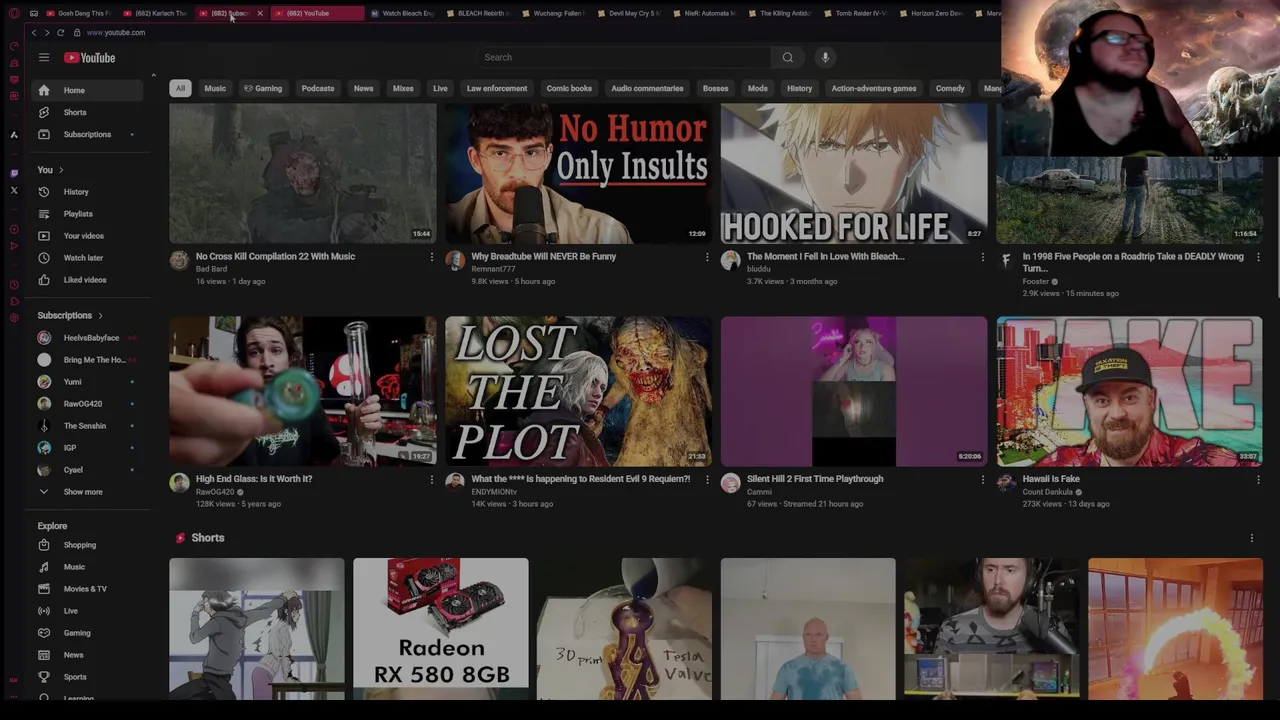Open options for No Cross Kill Compilation video
Viewport: 1280px width, 720px height.
coord(431,257)
